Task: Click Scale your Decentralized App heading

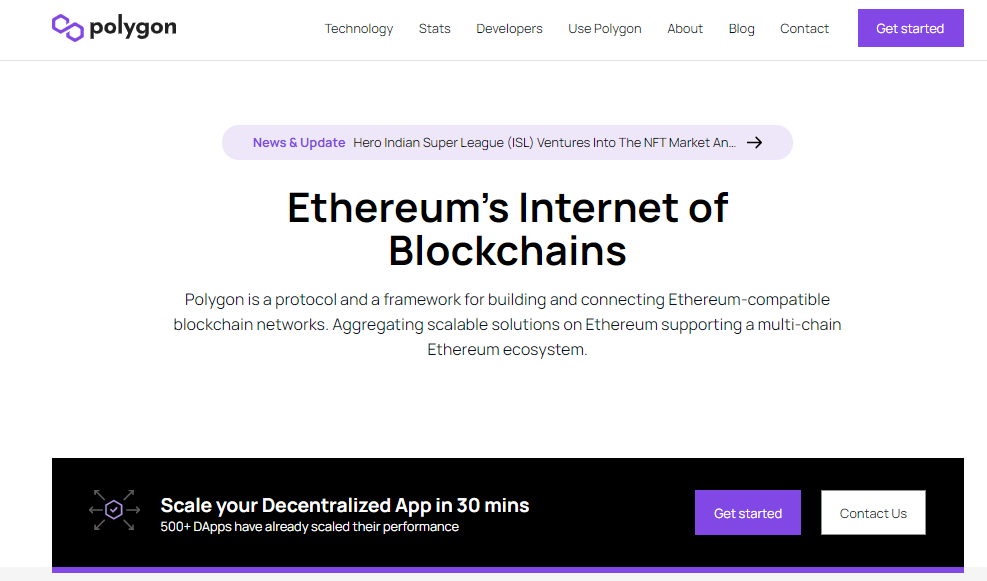Action: 344,505
